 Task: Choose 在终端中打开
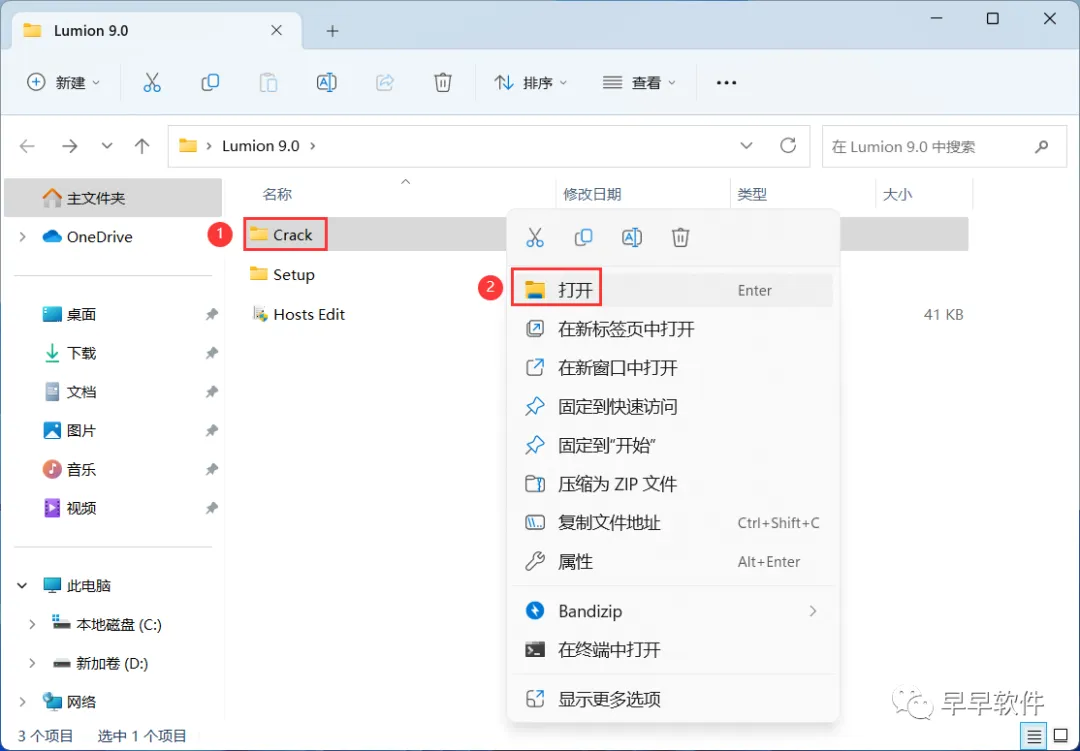click(x=673, y=650)
